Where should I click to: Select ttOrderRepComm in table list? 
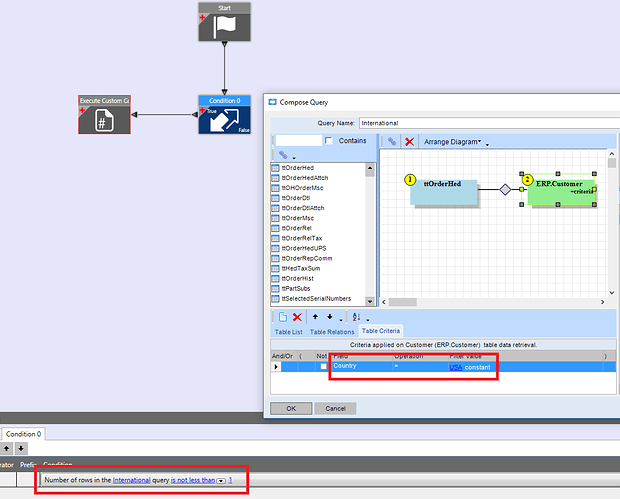pos(306,258)
